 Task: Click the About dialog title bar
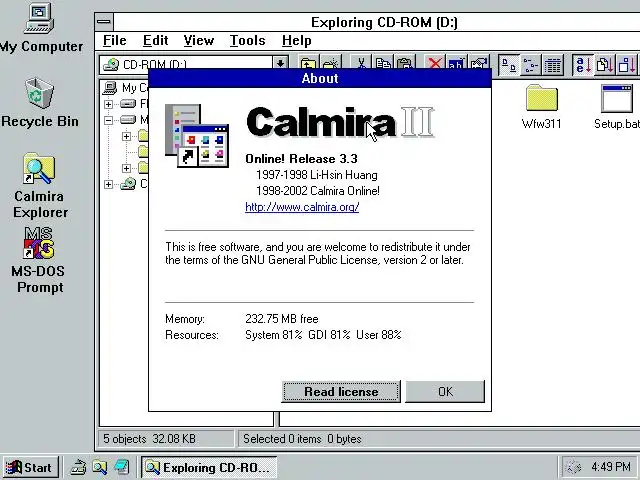(320, 78)
